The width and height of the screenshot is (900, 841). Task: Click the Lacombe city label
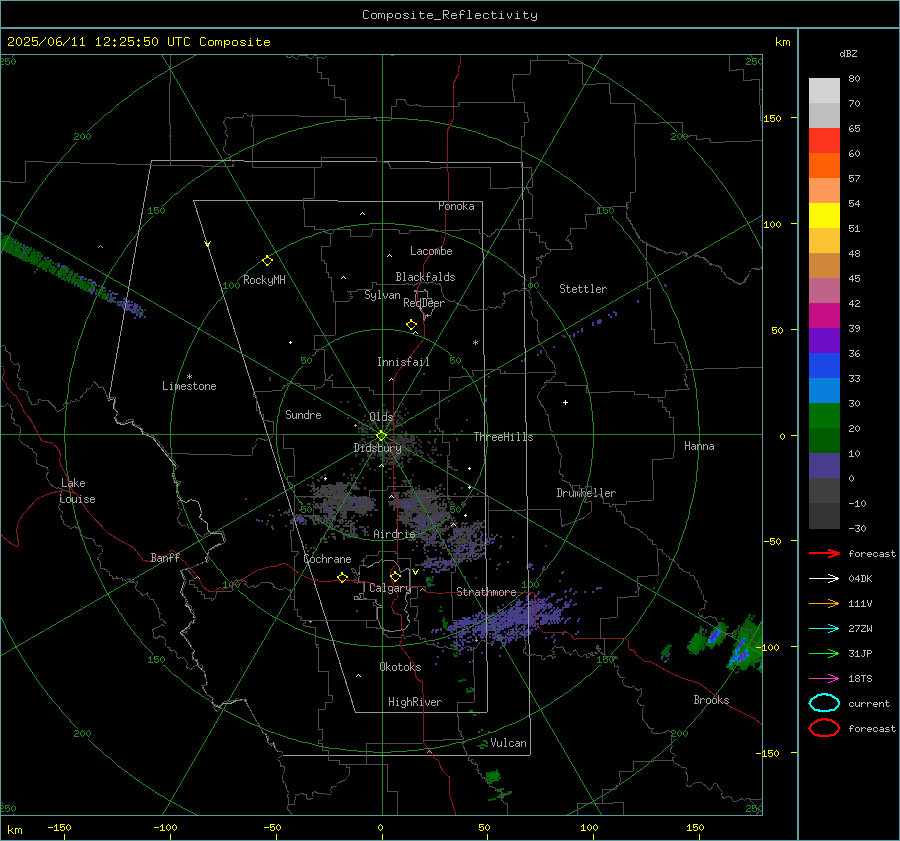click(x=431, y=251)
